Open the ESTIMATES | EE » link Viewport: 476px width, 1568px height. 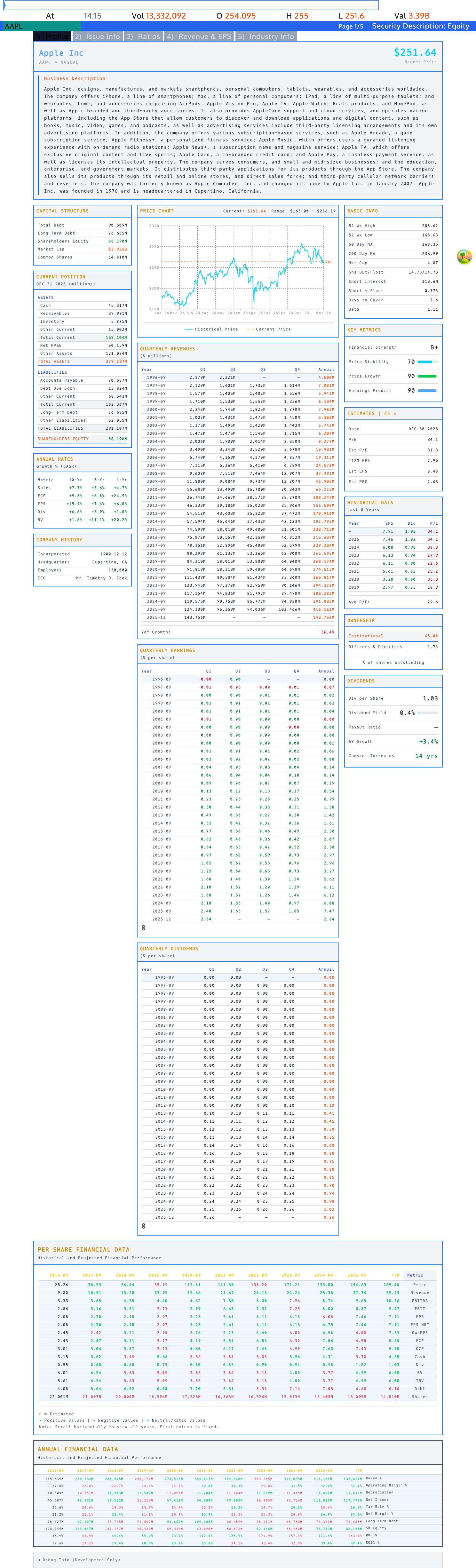click(371, 413)
